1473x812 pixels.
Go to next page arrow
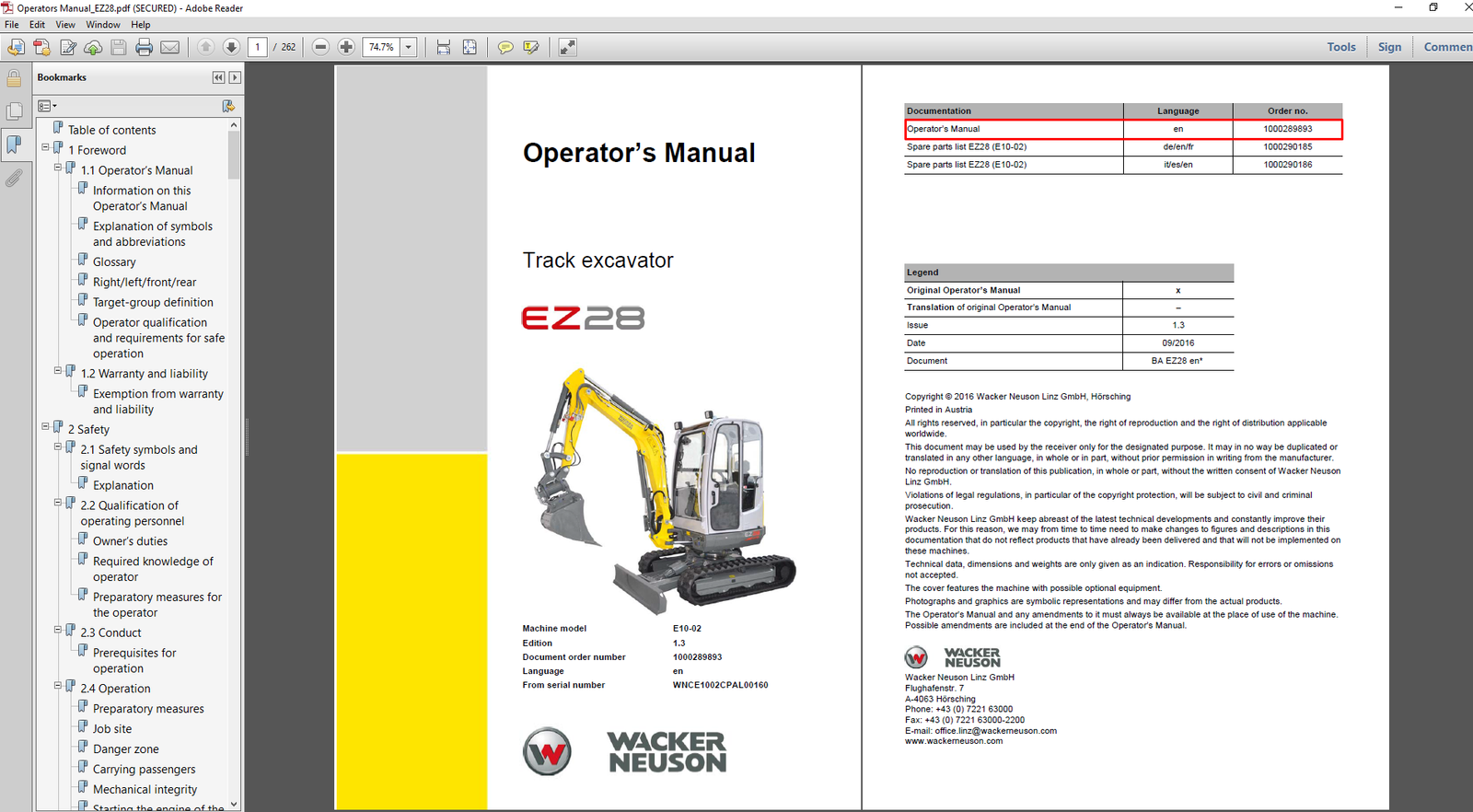click(x=231, y=47)
